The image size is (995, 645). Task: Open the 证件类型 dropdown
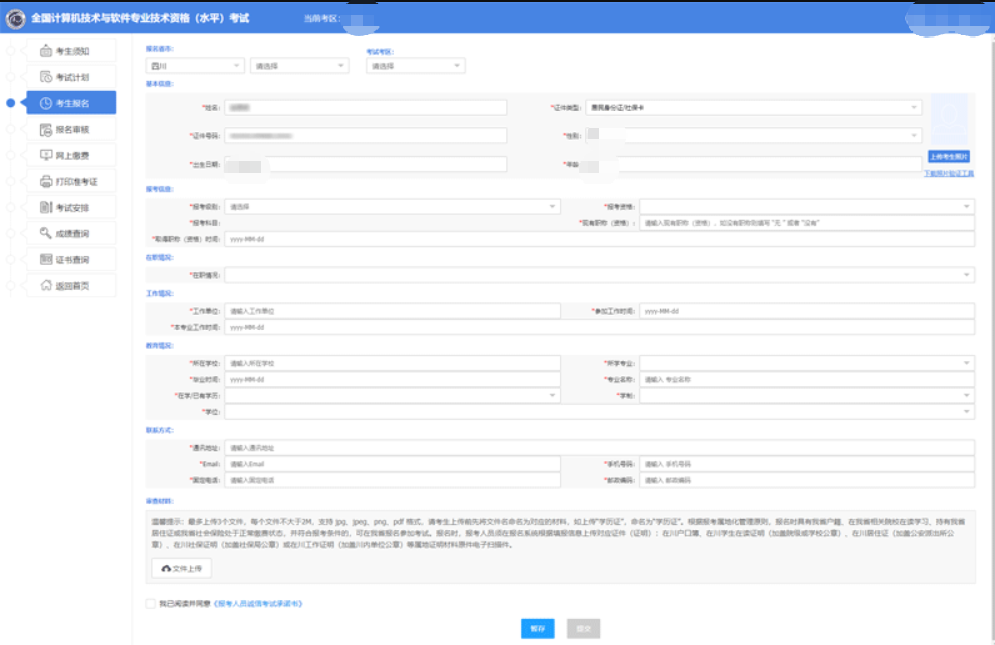(752, 107)
